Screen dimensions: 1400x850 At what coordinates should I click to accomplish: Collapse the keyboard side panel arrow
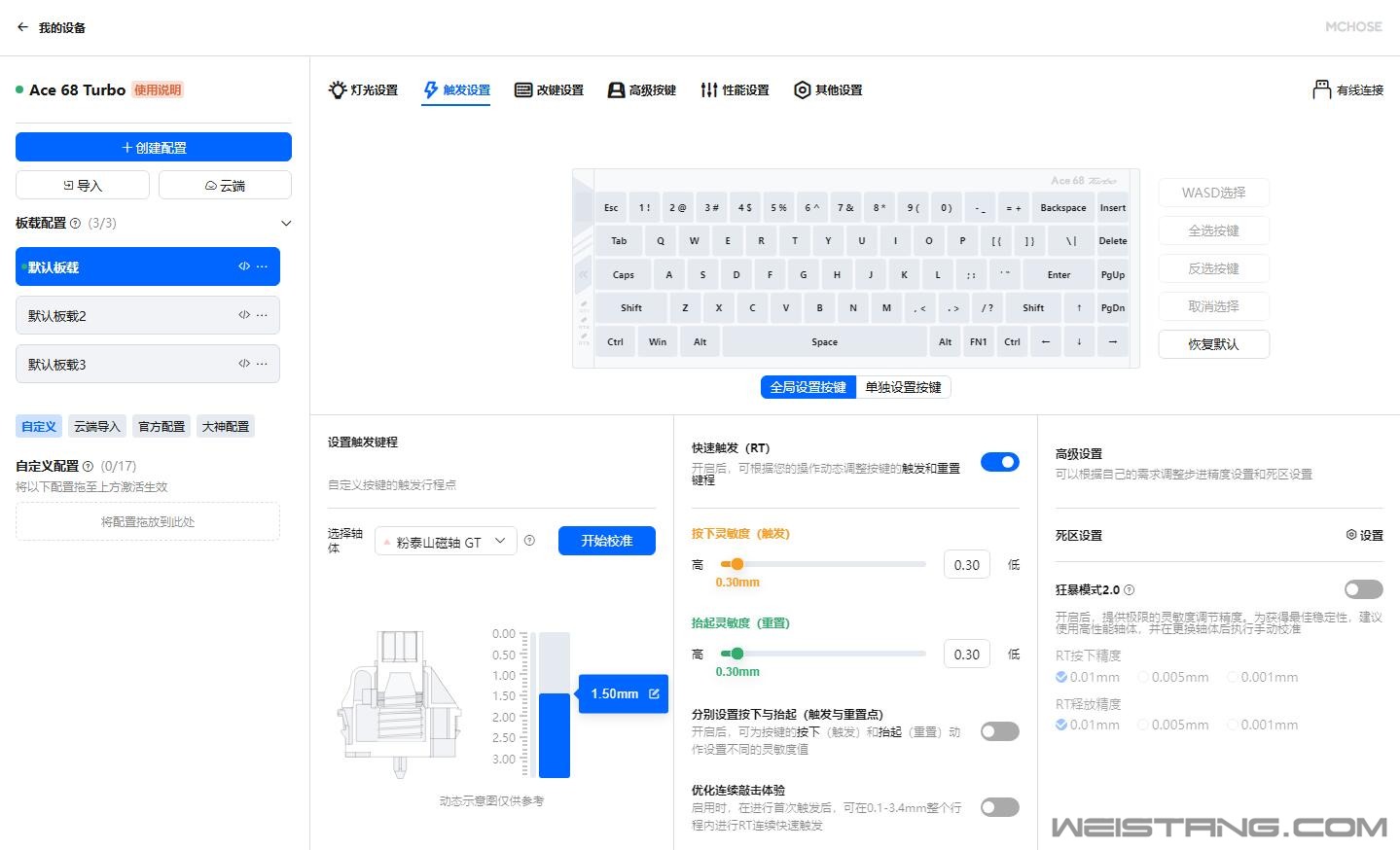(x=584, y=274)
